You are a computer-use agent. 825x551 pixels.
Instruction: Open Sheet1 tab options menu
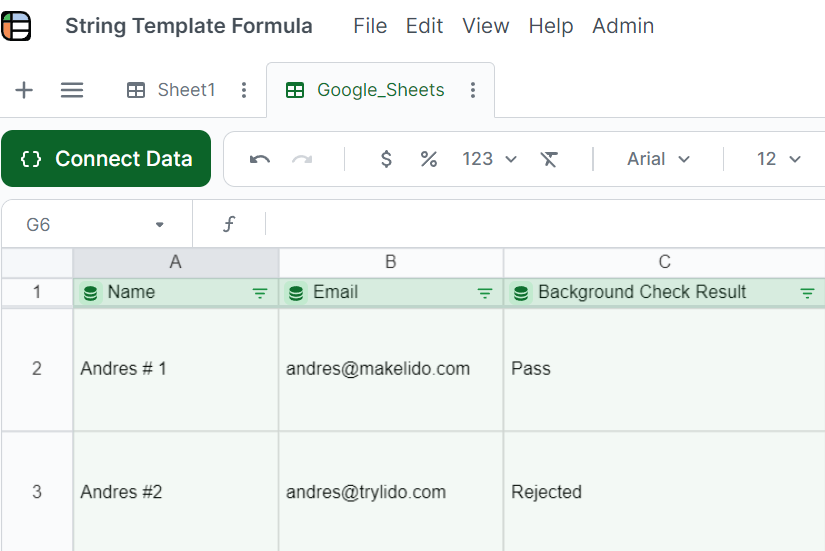pyautogui.click(x=244, y=90)
